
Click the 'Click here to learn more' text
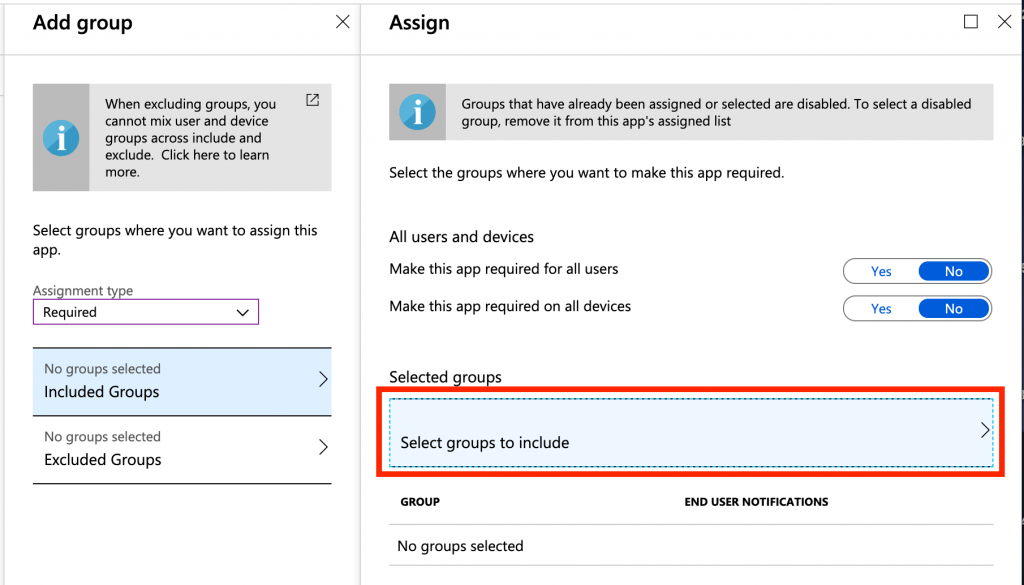187,163
